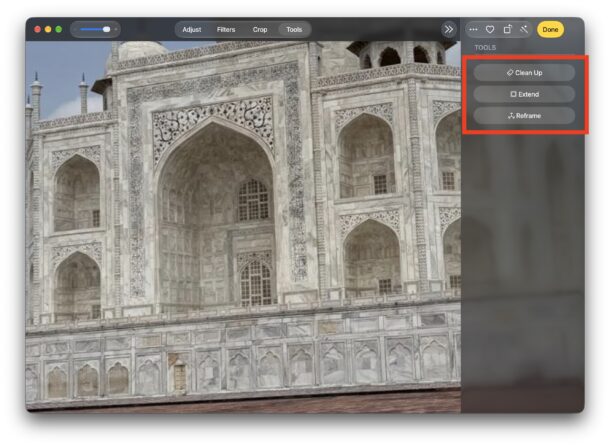Click the yellow Done button
The width and height of the screenshot is (610, 447).
point(550,30)
